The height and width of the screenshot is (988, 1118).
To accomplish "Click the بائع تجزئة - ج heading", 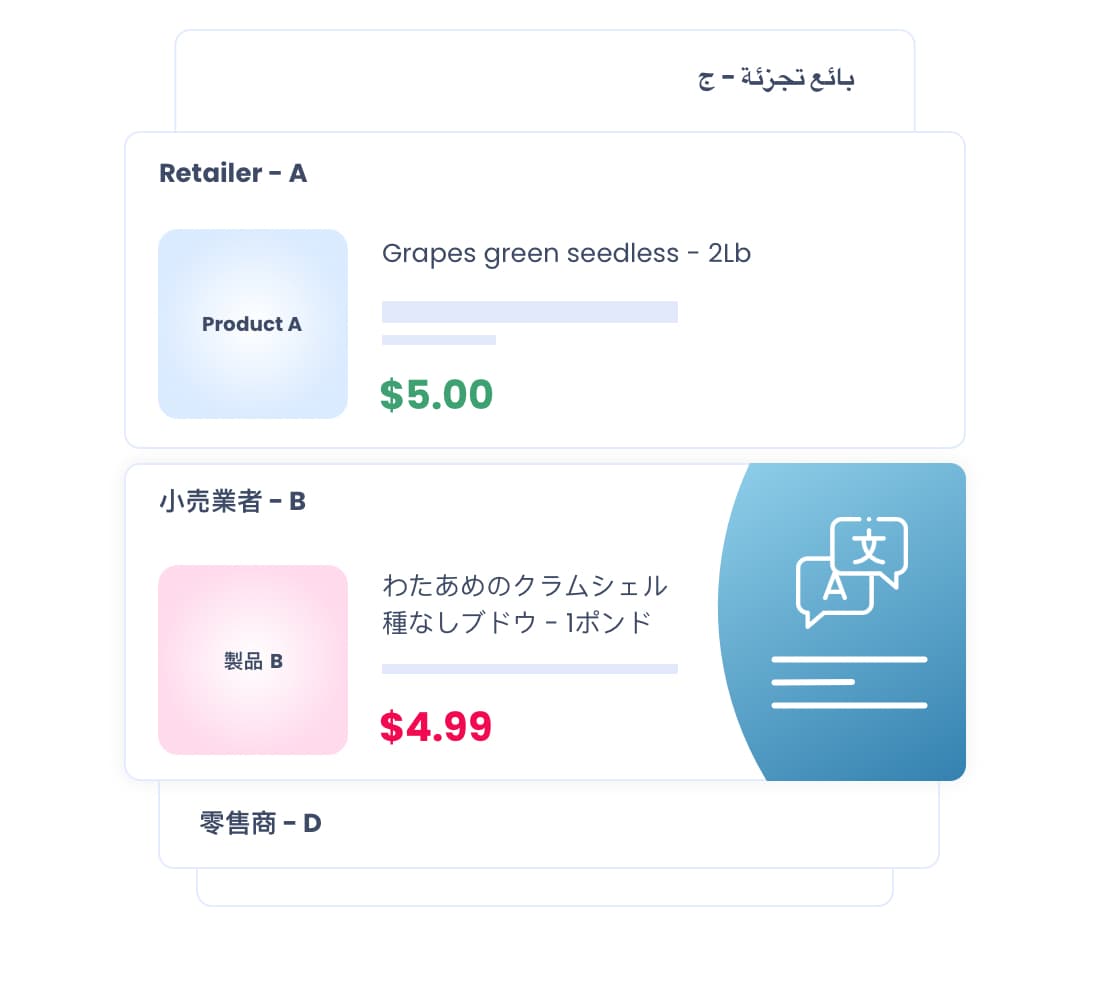I will pos(776,80).
